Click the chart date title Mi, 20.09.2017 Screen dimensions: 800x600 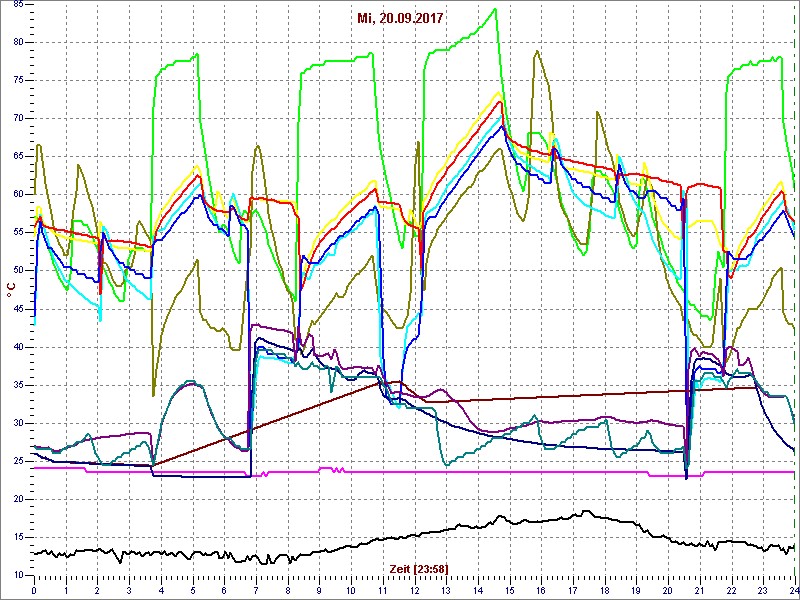[400, 19]
